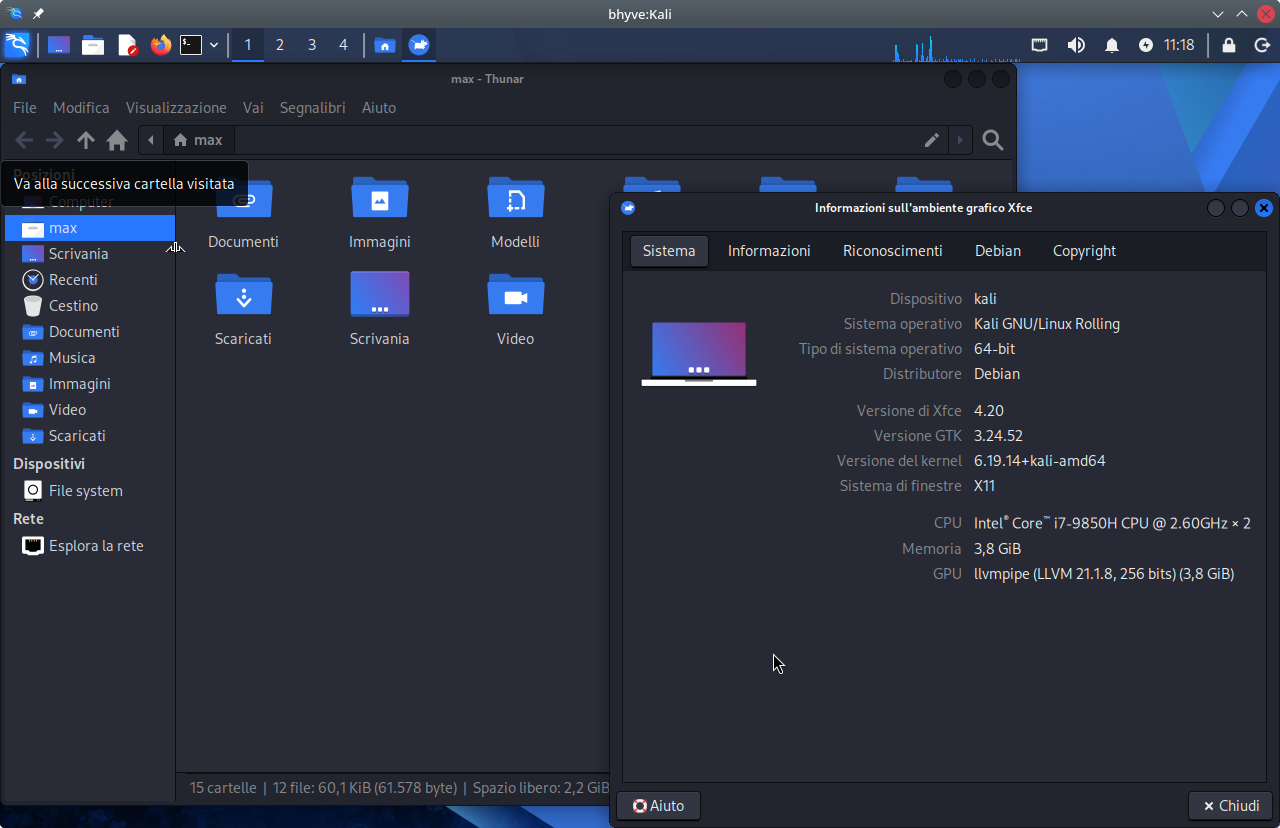Select the Thunar window button in the taskbar
This screenshot has height=828, width=1280.
[x=384, y=45]
